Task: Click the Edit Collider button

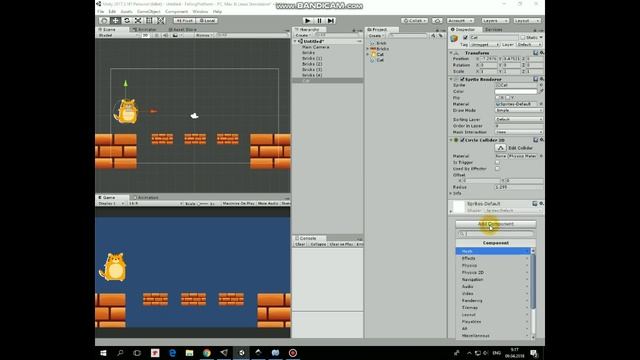Action: click(500, 148)
